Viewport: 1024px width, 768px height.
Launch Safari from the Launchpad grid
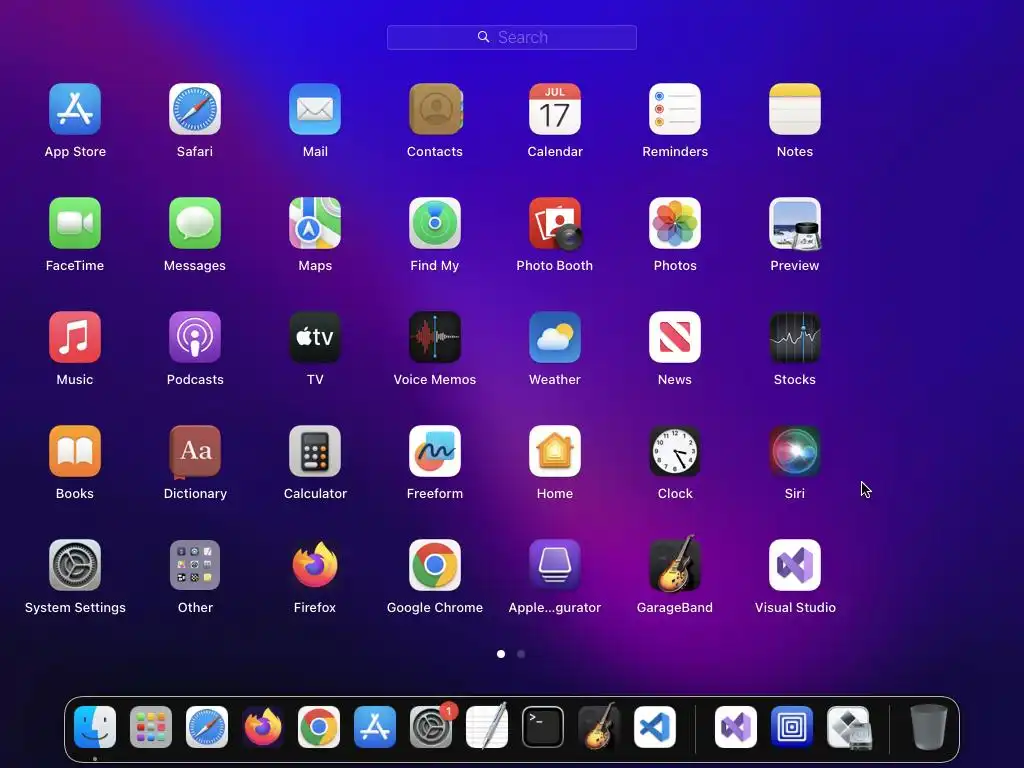(x=195, y=109)
